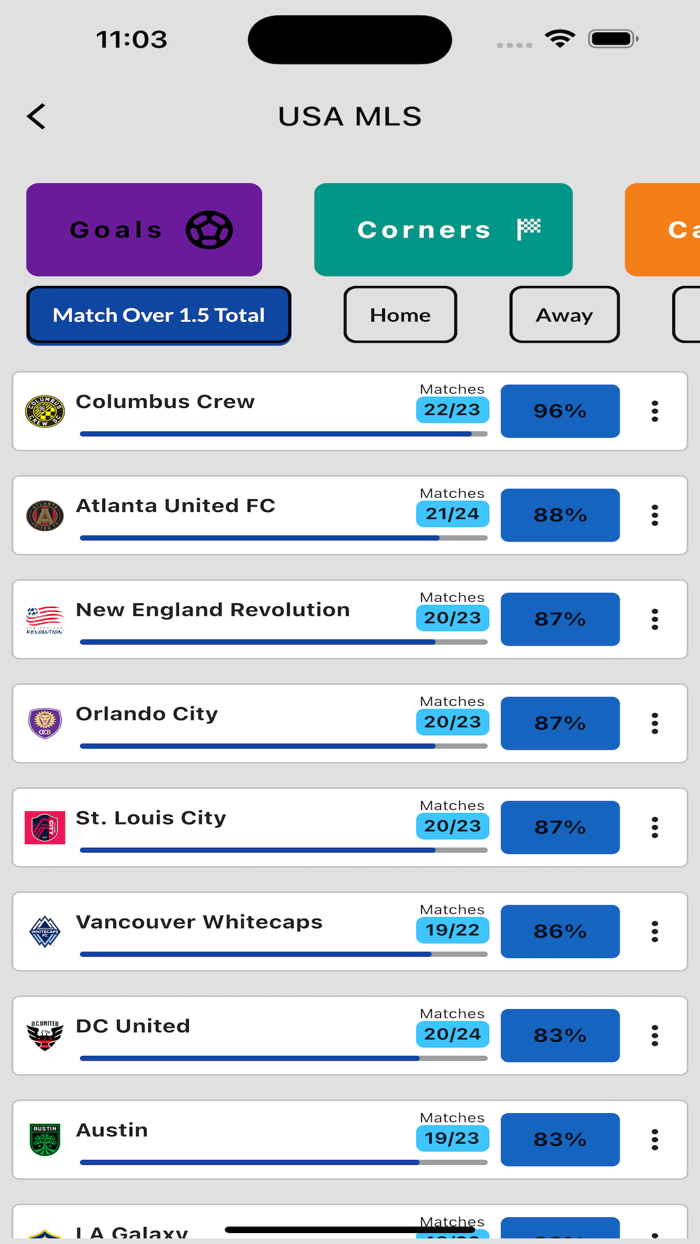Enable the Match Over 1.5 Total filter
This screenshot has height=1244, width=700.
(x=158, y=315)
